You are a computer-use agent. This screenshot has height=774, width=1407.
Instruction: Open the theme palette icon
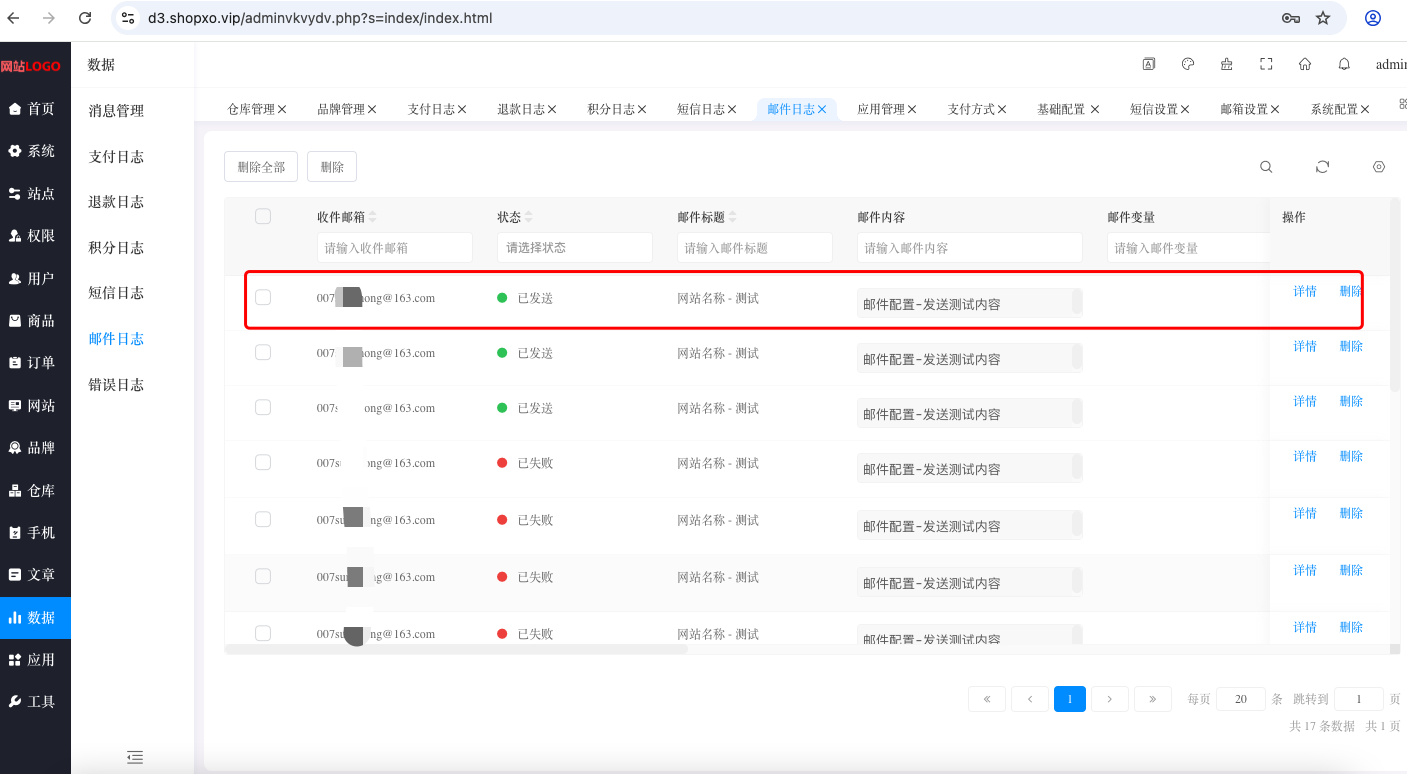point(1188,64)
